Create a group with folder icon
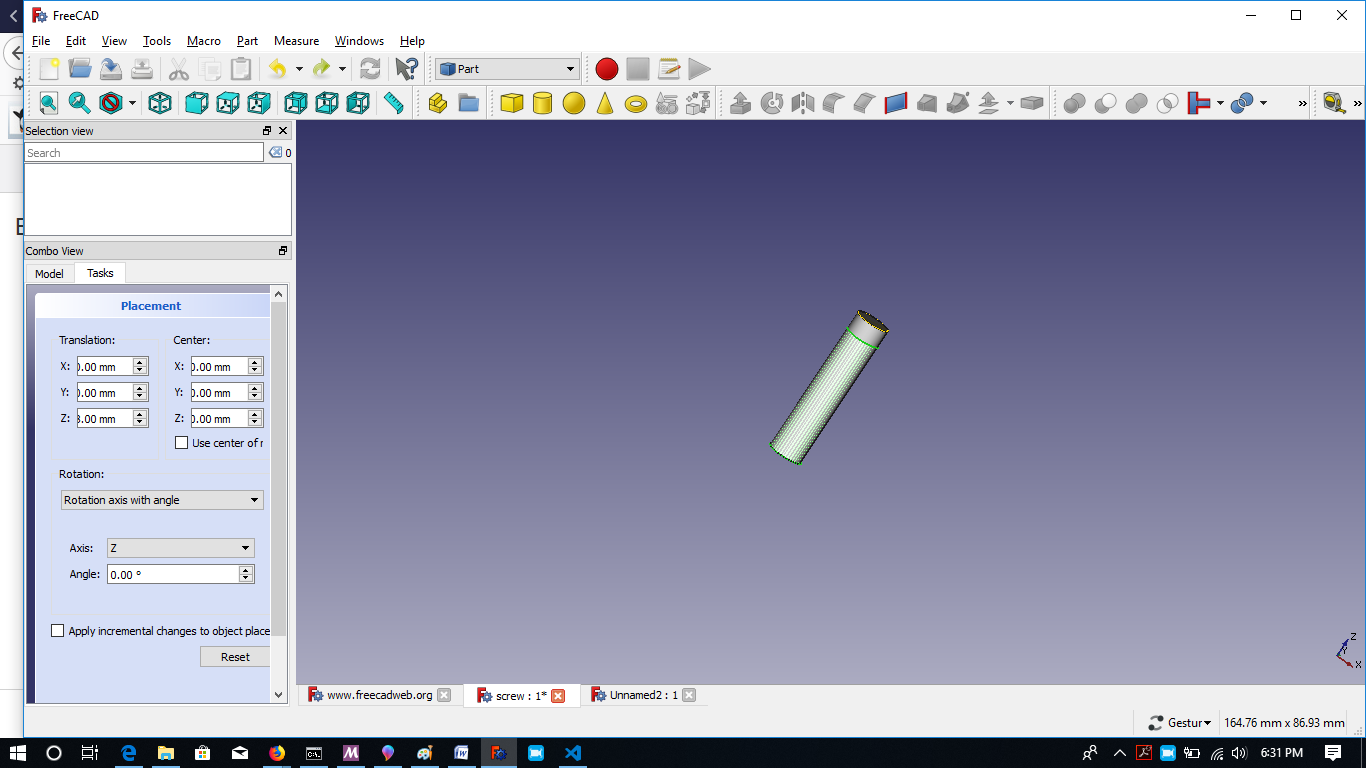 point(469,103)
